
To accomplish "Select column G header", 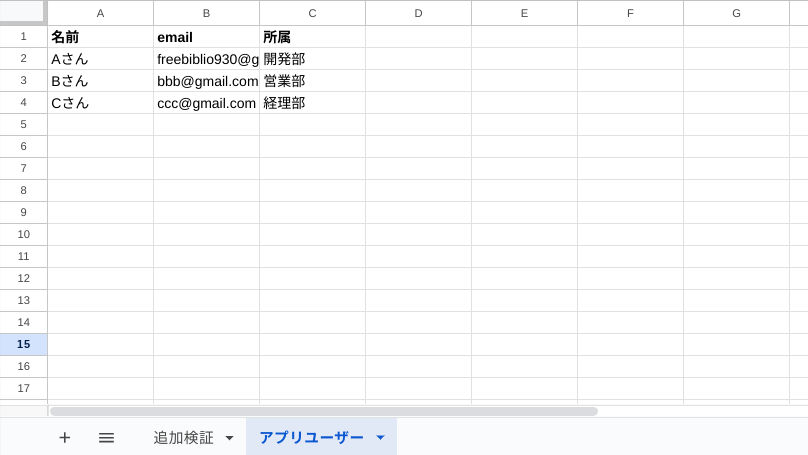I will point(736,13).
